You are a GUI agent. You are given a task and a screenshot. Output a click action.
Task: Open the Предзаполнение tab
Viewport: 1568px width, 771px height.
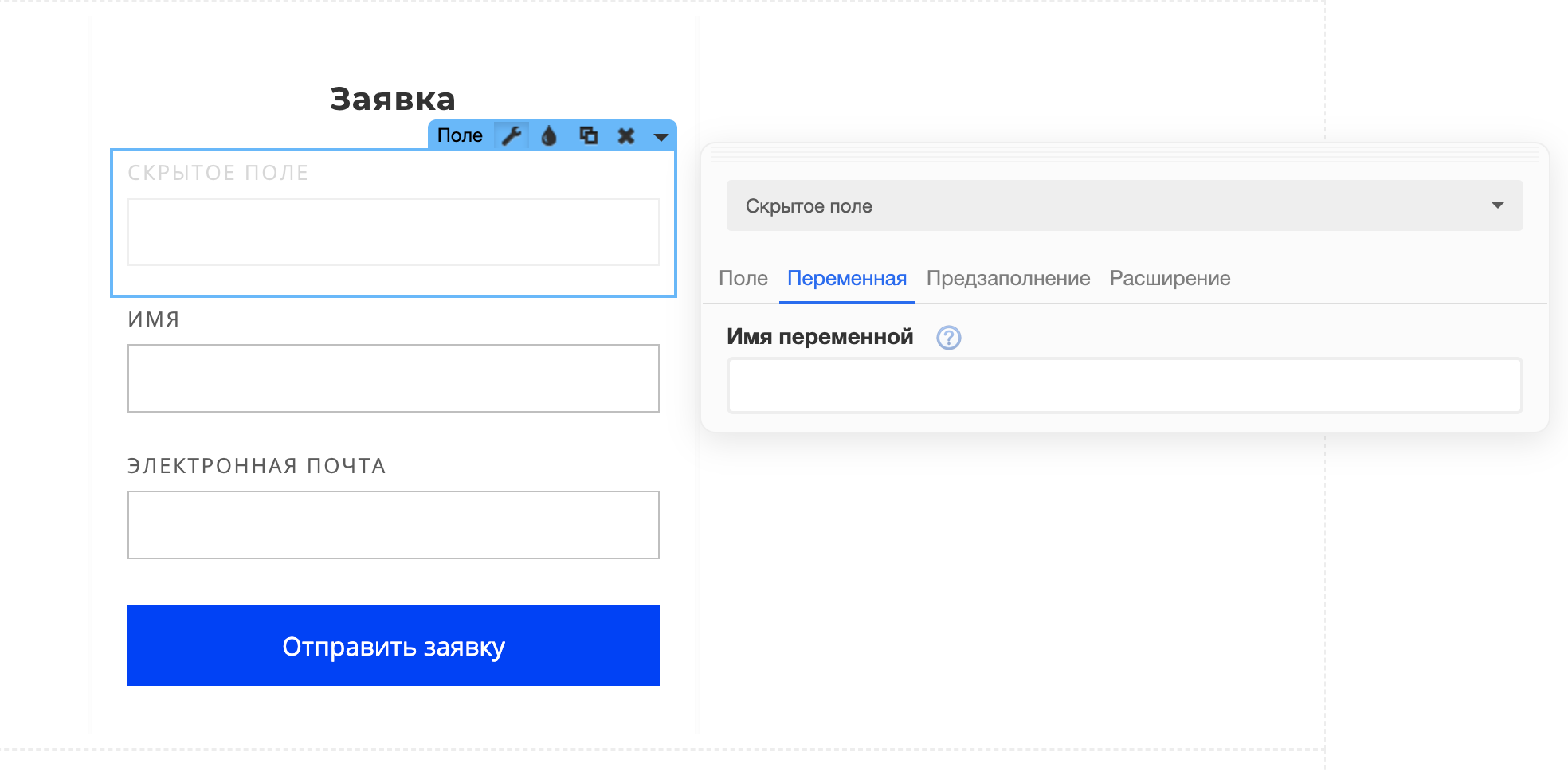click(1008, 278)
